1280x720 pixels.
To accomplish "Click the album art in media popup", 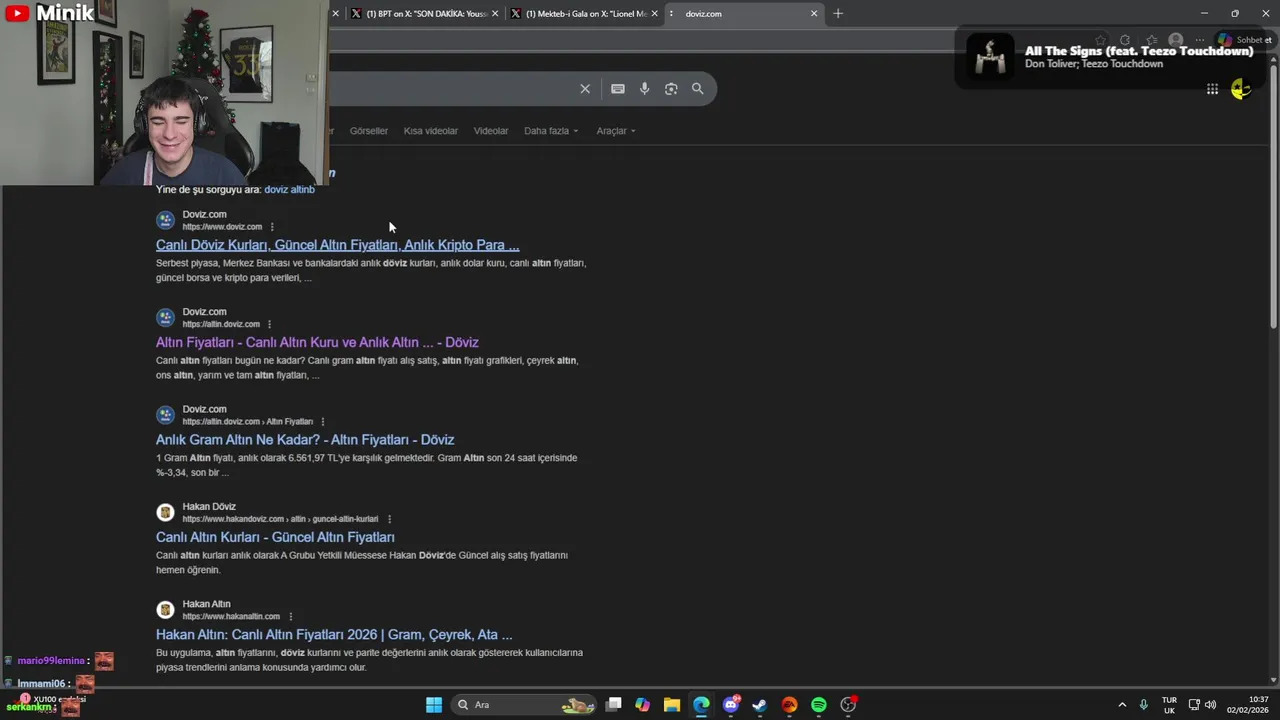I will pyautogui.click(x=991, y=58).
